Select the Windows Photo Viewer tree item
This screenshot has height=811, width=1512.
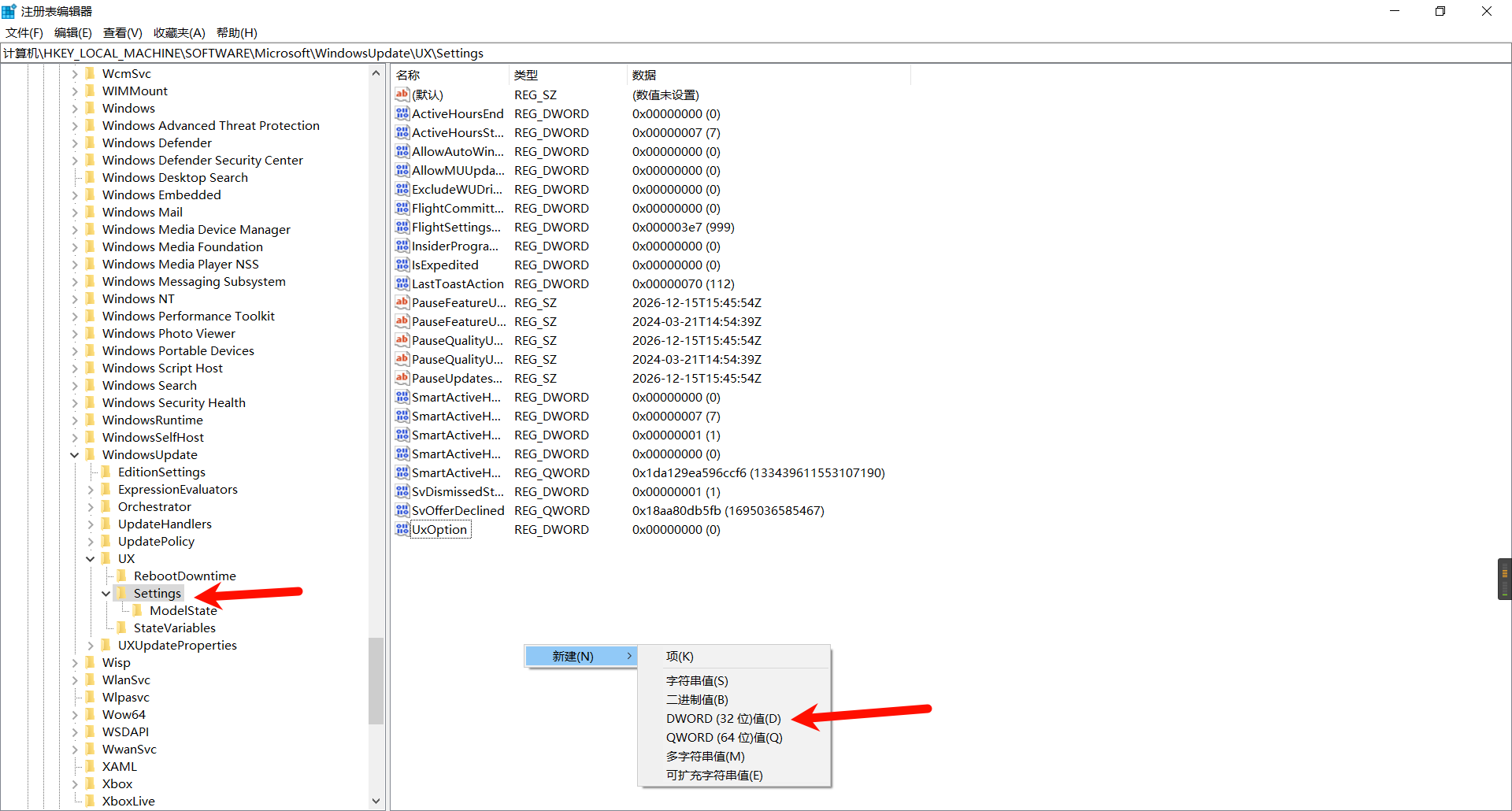click(x=169, y=333)
